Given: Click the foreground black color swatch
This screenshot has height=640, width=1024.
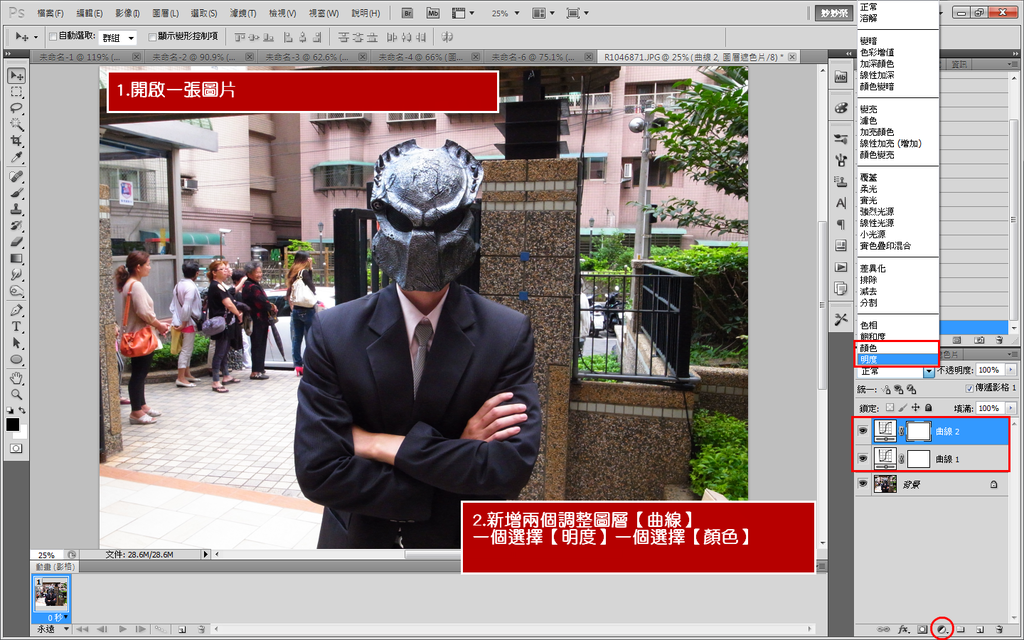Looking at the screenshot, I should point(12,424).
